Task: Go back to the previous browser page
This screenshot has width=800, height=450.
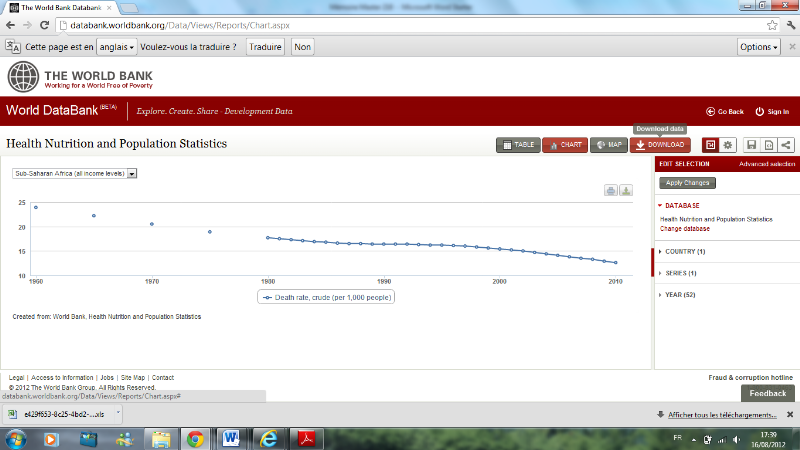Action: click(11, 25)
